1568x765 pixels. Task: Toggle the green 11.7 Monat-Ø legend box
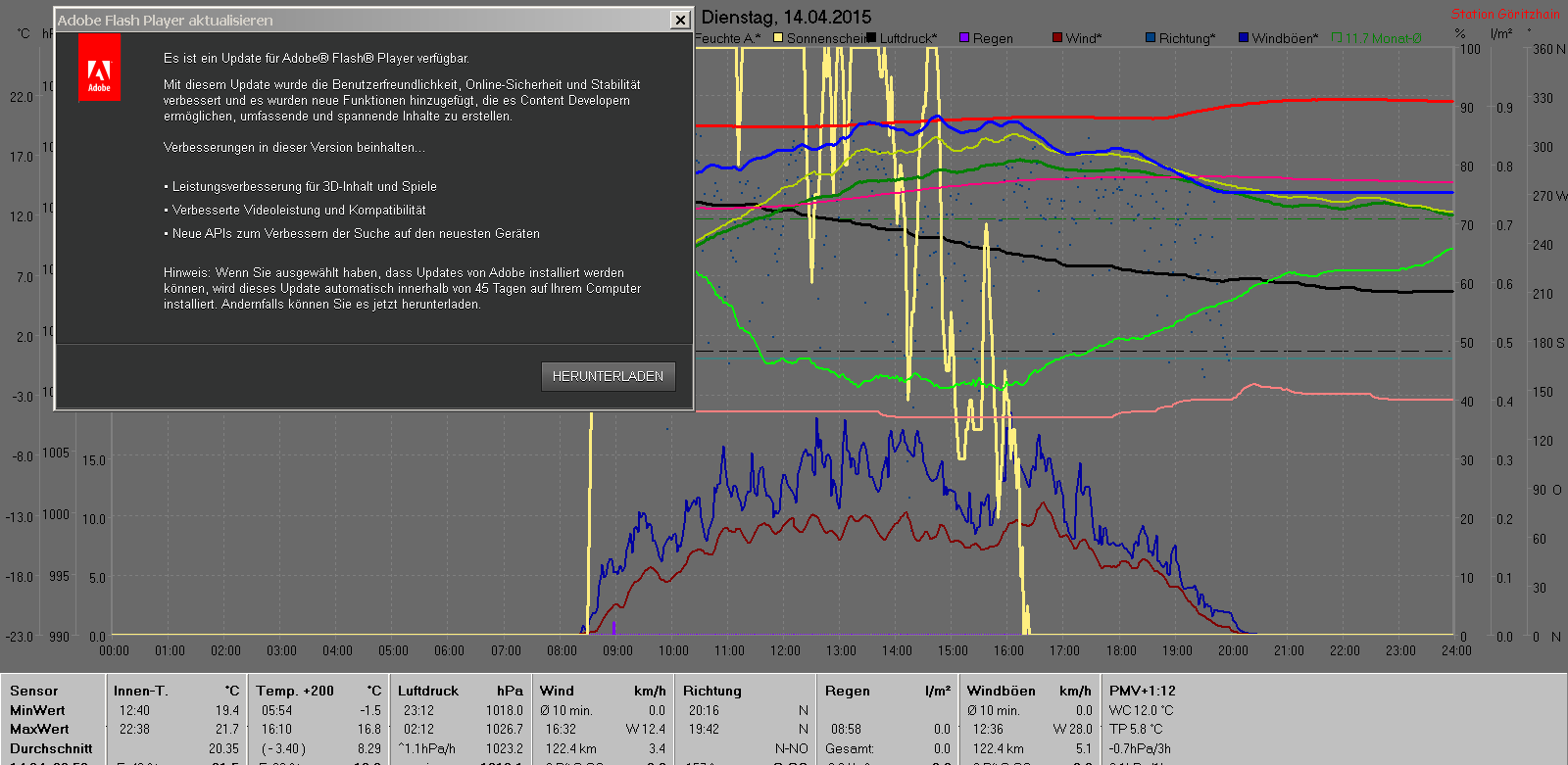1337,38
